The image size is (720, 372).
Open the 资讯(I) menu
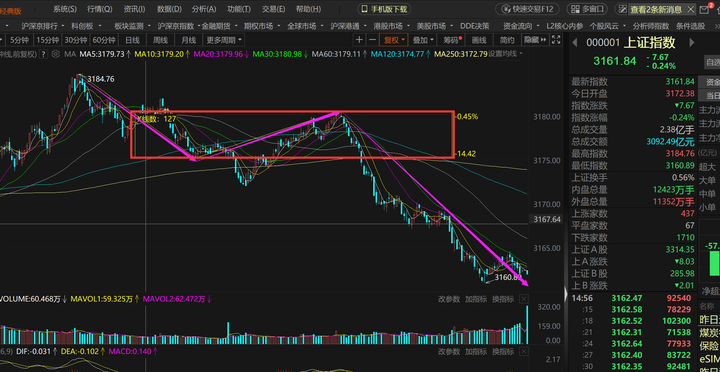pyautogui.click(x=134, y=9)
